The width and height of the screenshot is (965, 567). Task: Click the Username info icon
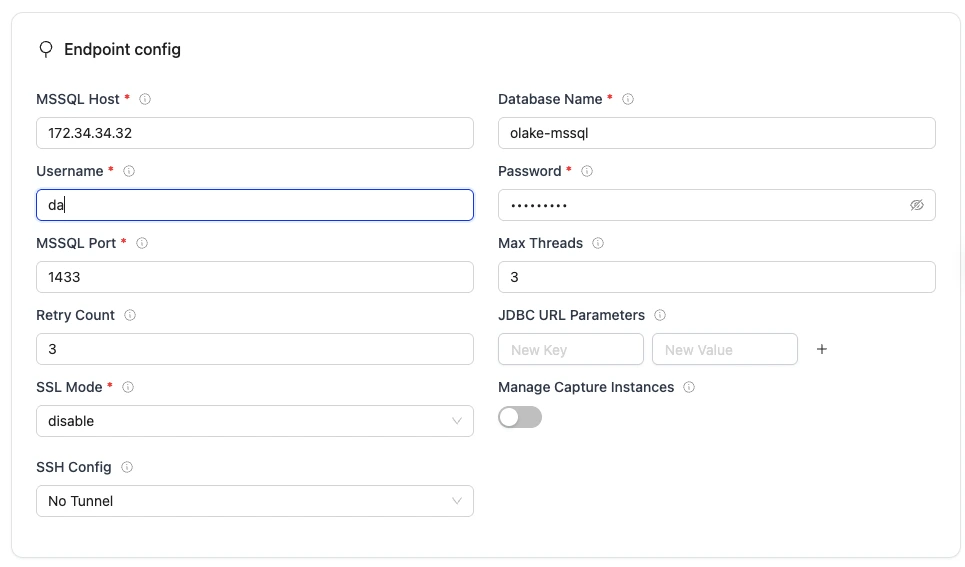click(x=129, y=171)
